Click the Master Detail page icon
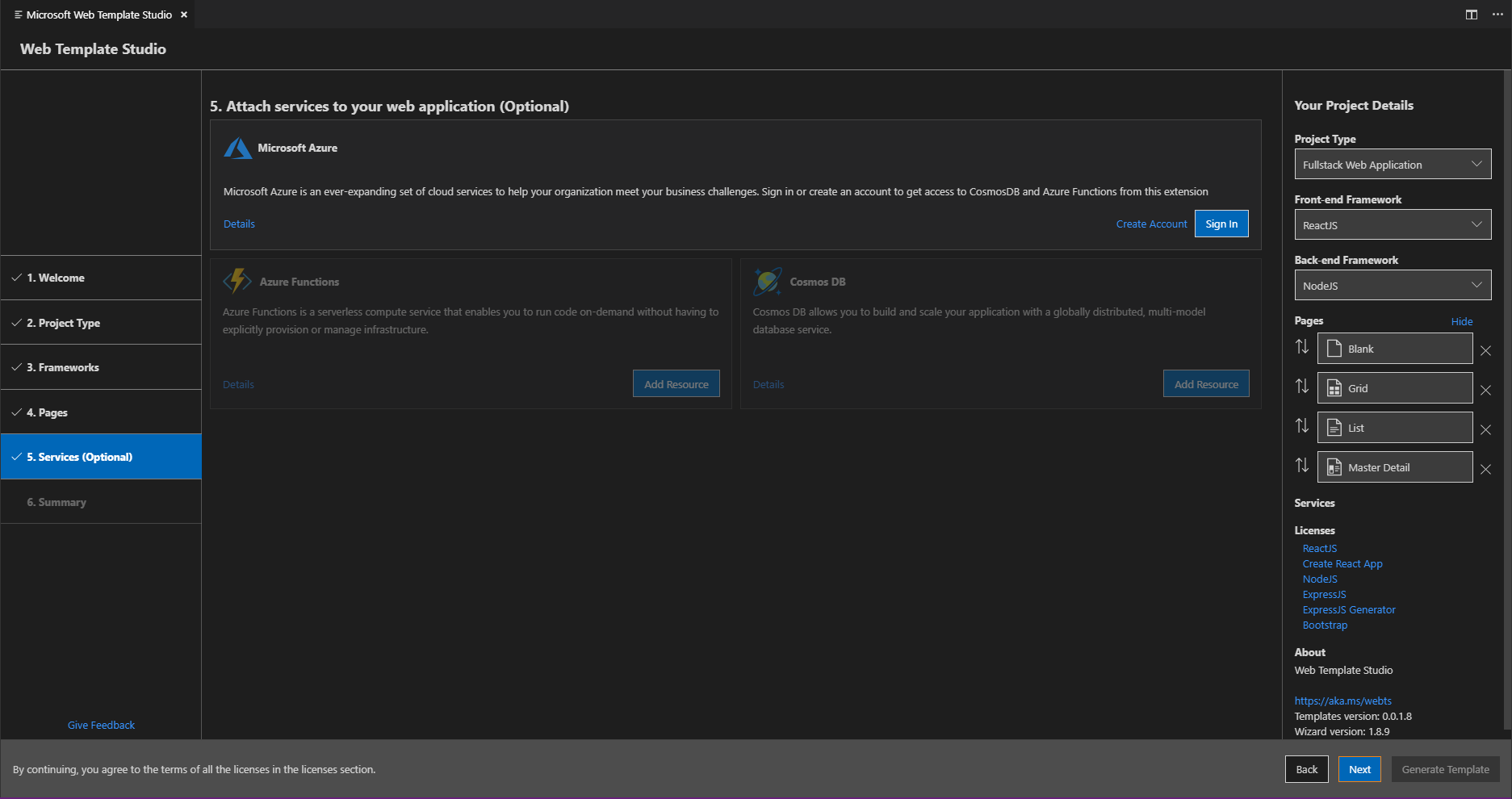The image size is (1512, 799). coord(1334,467)
